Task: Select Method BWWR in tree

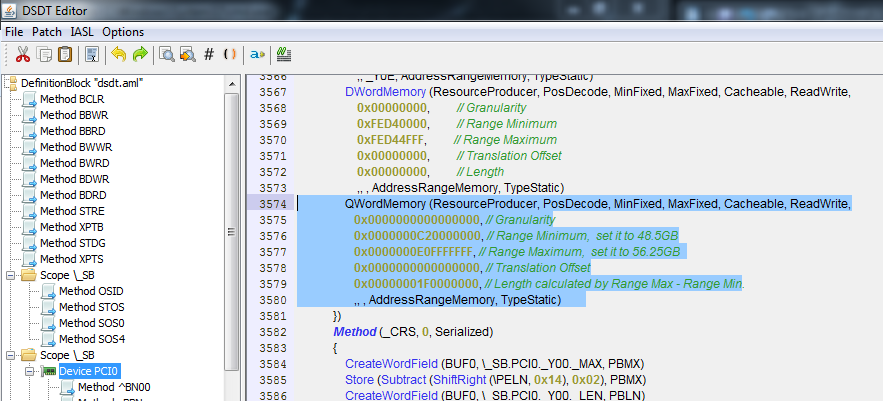Action: 76,147
